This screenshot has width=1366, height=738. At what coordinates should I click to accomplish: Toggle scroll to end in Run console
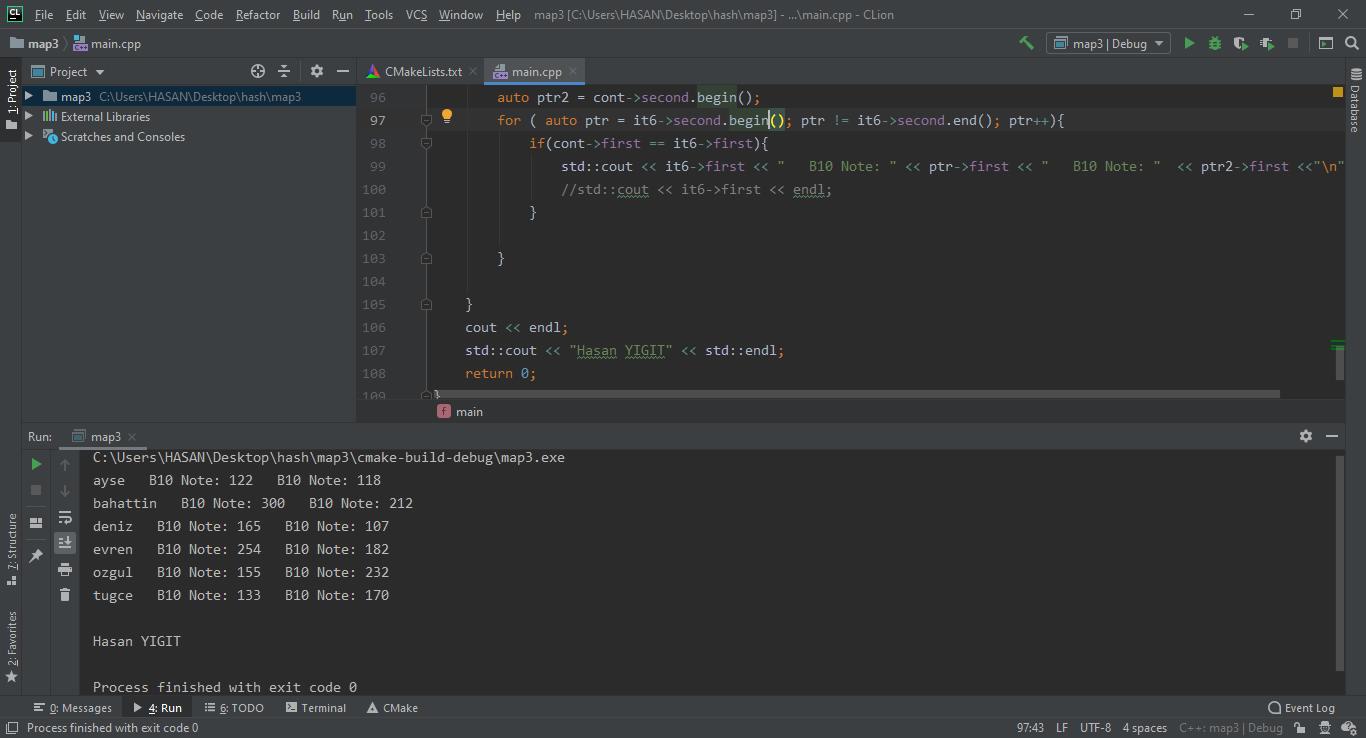click(65, 542)
